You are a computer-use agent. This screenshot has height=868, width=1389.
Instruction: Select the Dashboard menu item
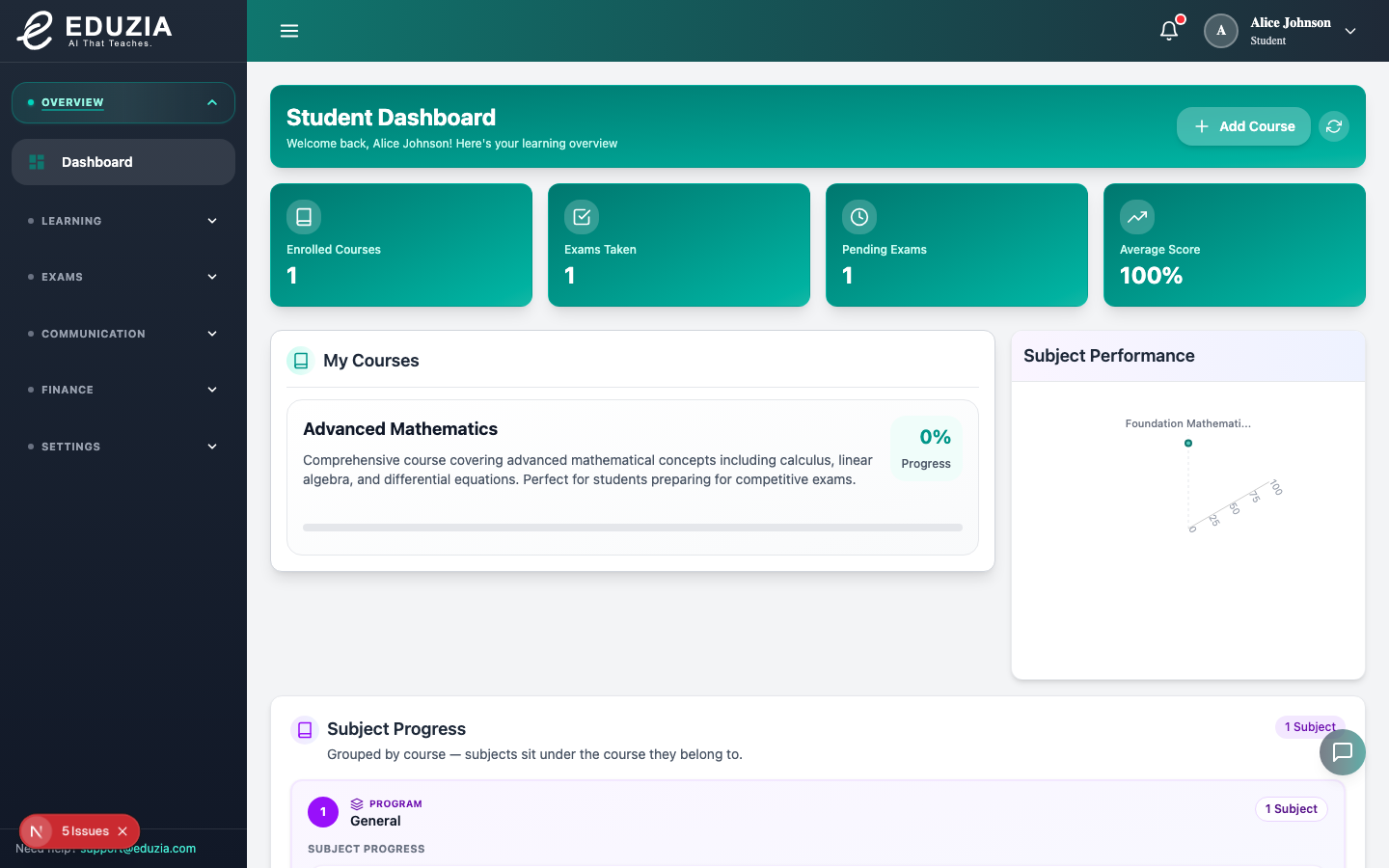123,162
